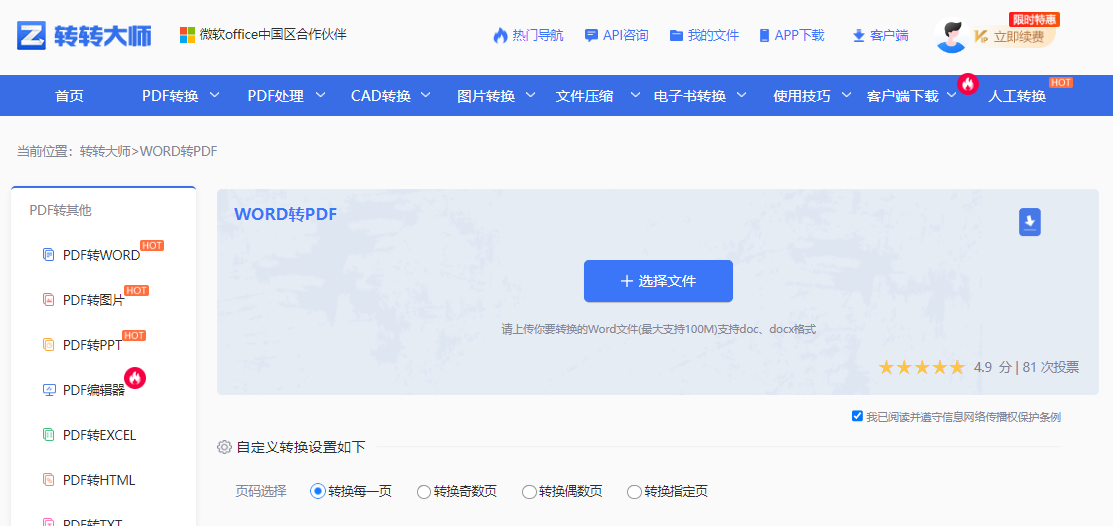Open PDF编辑器 in the sidebar
The image size is (1113, 526).
[x=94, y=390]
